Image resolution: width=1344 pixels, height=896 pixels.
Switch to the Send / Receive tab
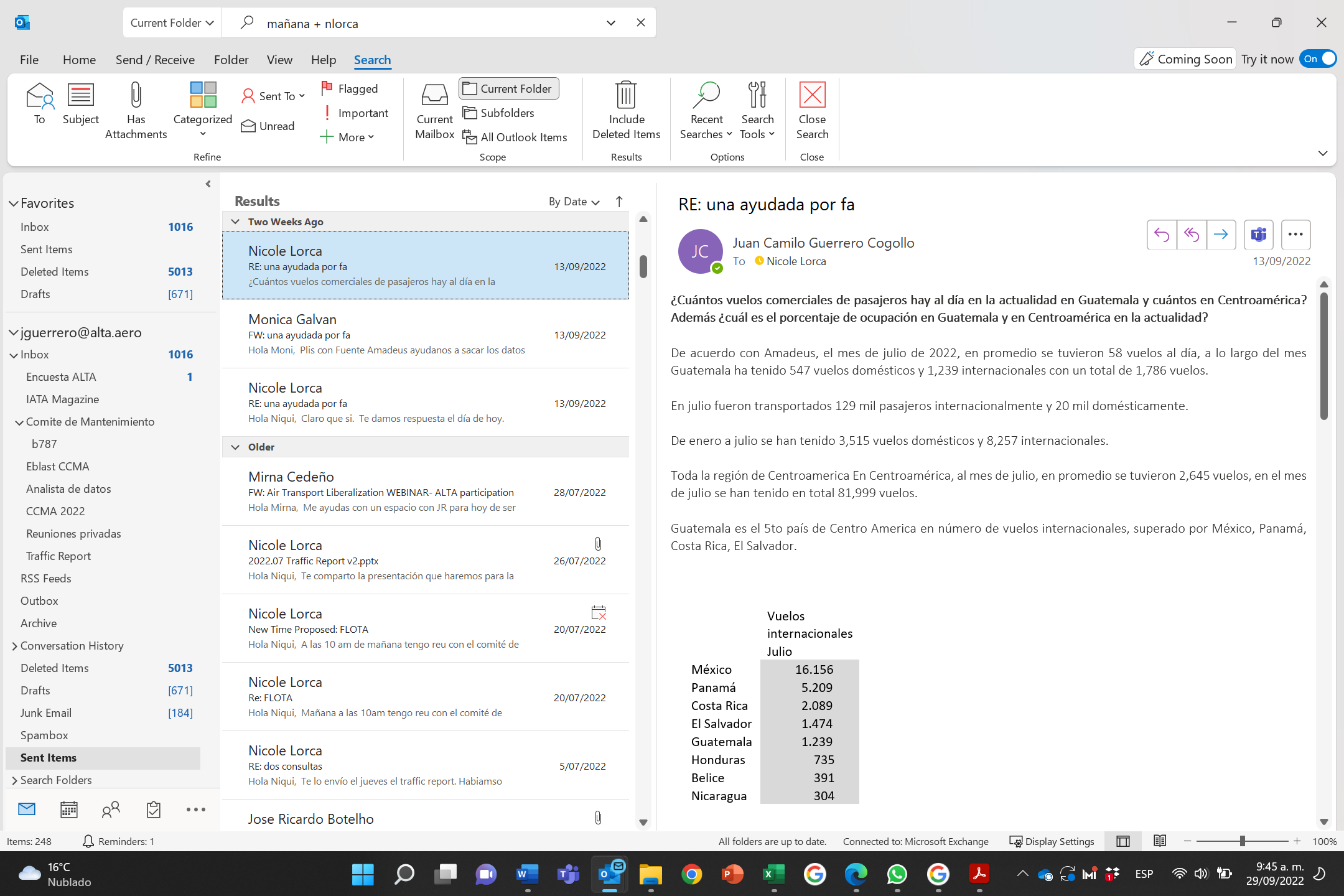155,60
